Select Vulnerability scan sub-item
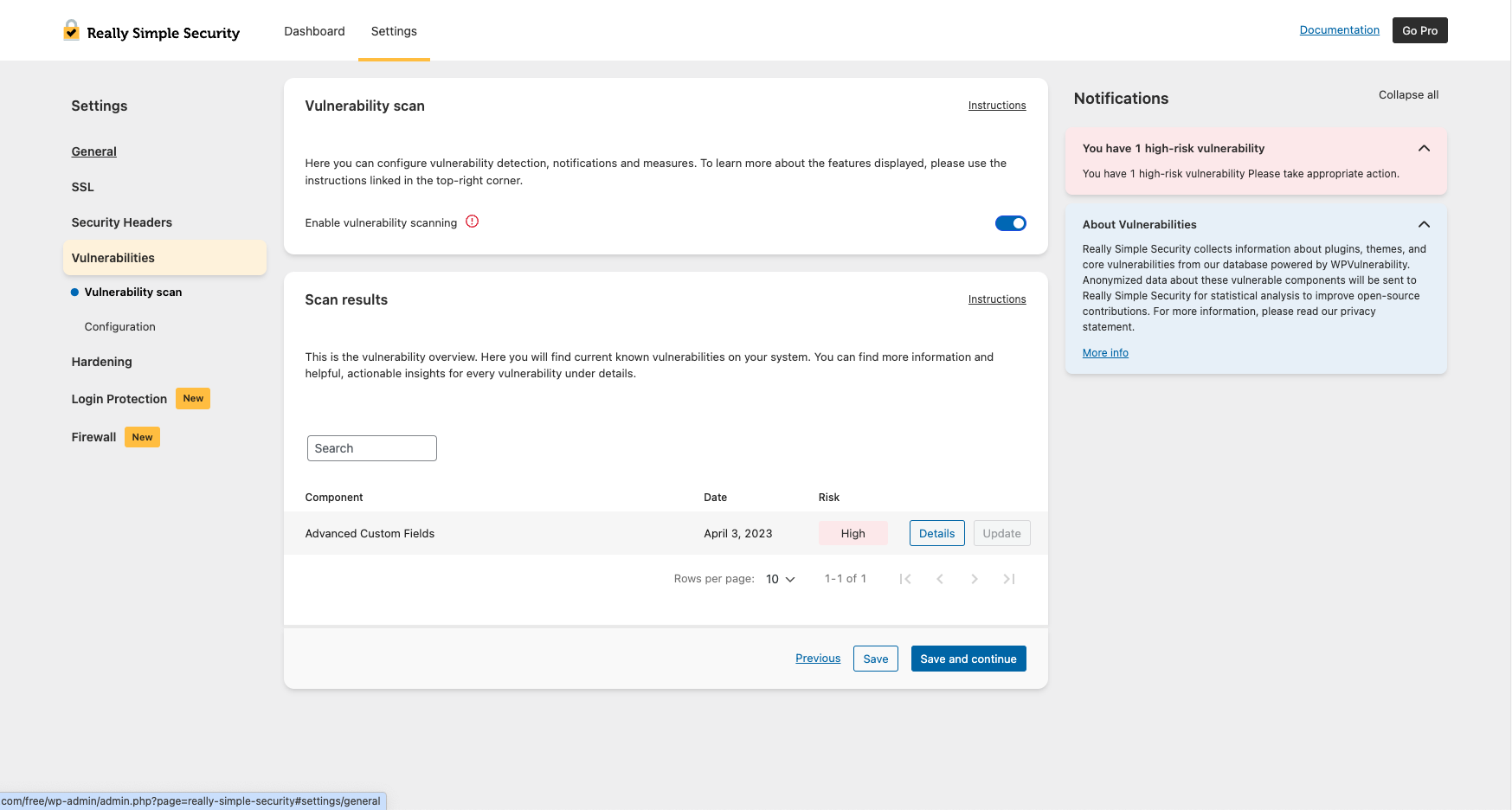This screenshot has height=810, width=1512. [x=132, y=292]
